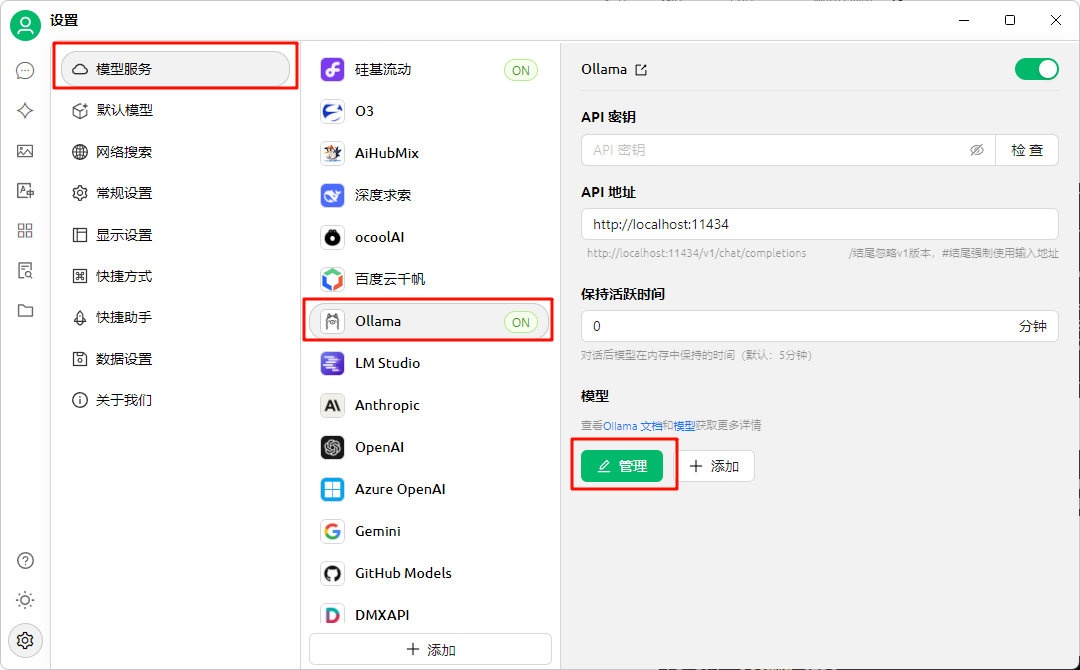Image resolution: width=1080 pixels, height=670 pixels.
Task: Open the chat assistant sidebar icon
Action: coord(25,70)
